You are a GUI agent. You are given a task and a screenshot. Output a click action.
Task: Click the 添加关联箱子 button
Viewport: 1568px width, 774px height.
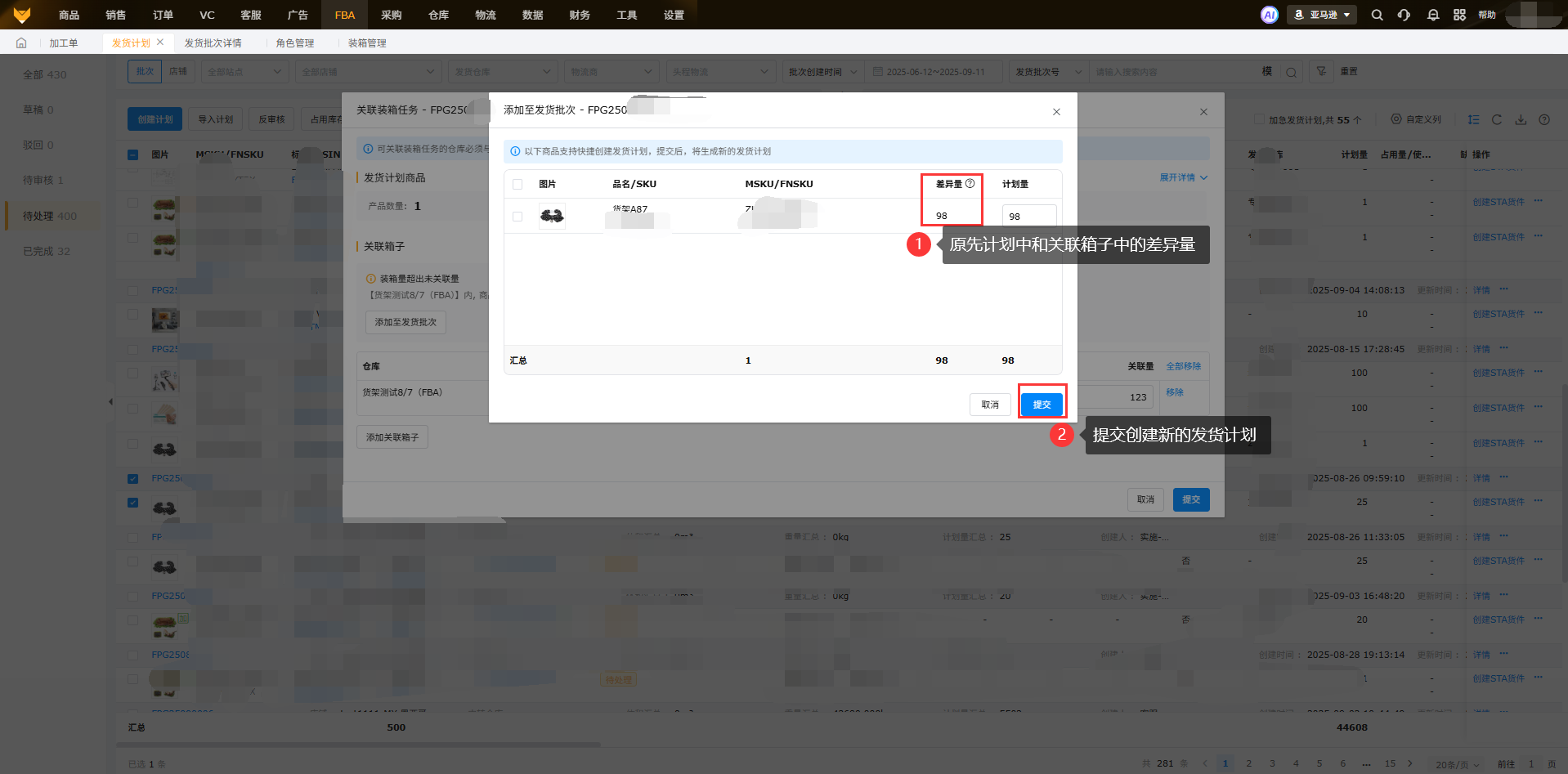[392, 437]
